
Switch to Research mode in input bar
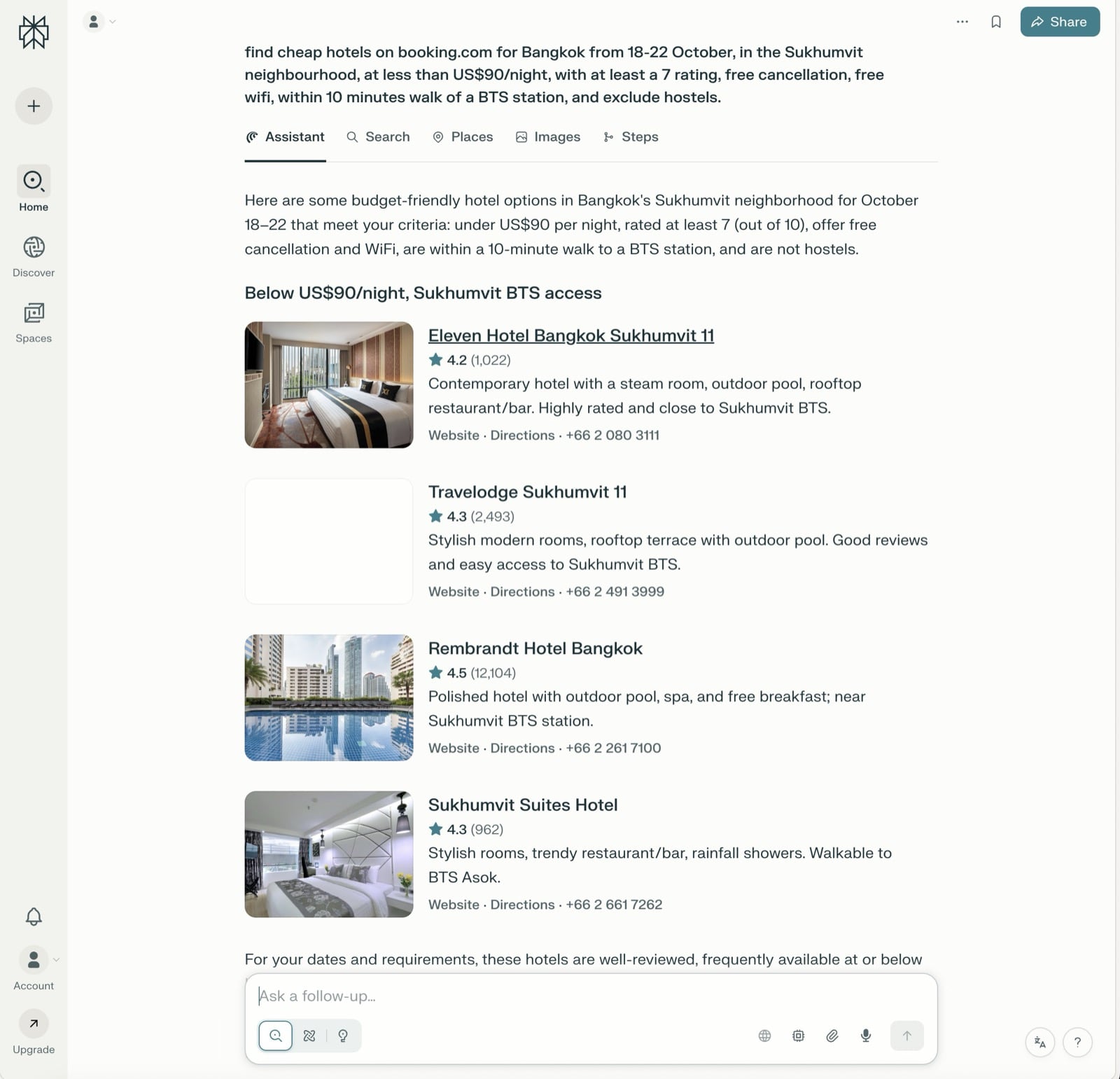[309, 1036]
